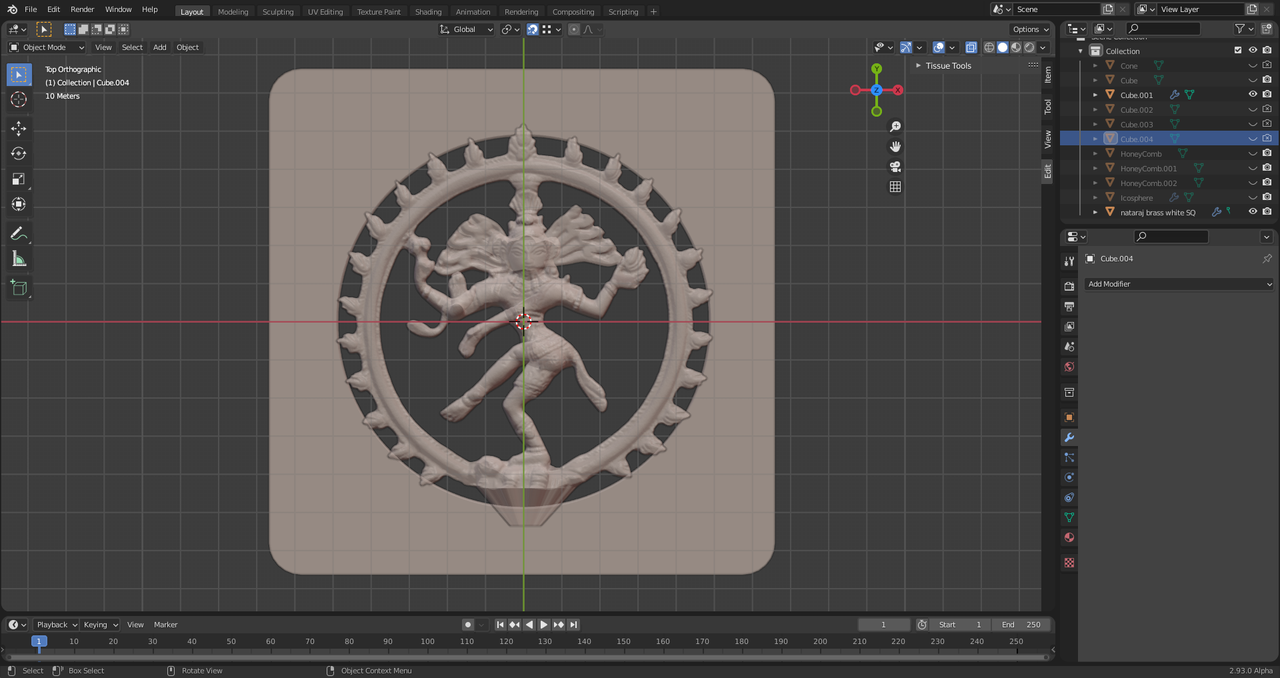Open the Texture properties tab
Image resolution: width=1280 pixels, height=678 pixels.
pyautogui.click(x=1069, y=563)
